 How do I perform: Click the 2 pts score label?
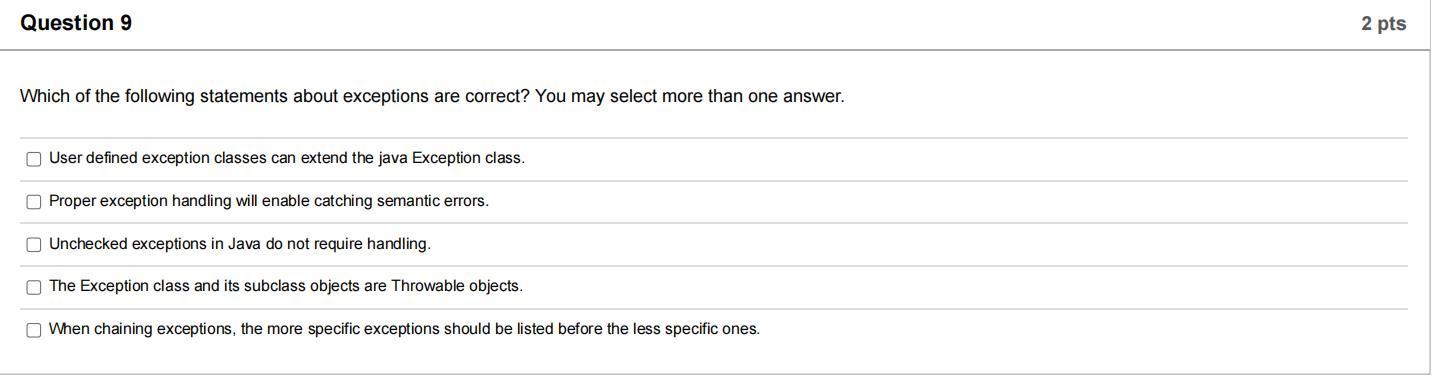click(1383, 24)
